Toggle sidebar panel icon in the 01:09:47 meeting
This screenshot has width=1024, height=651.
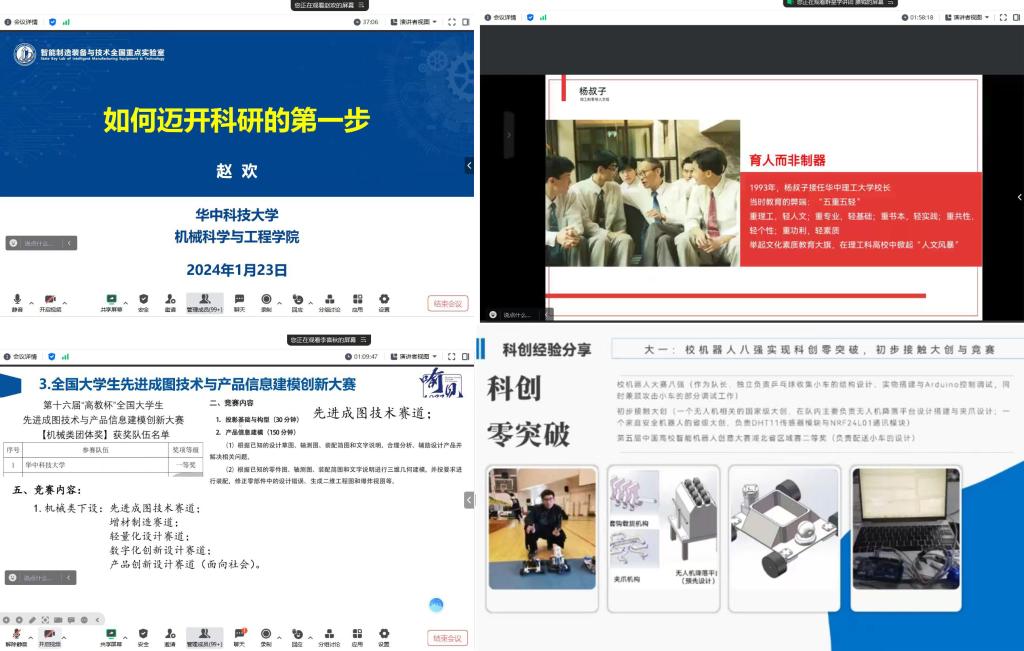[x=464, y=356]
